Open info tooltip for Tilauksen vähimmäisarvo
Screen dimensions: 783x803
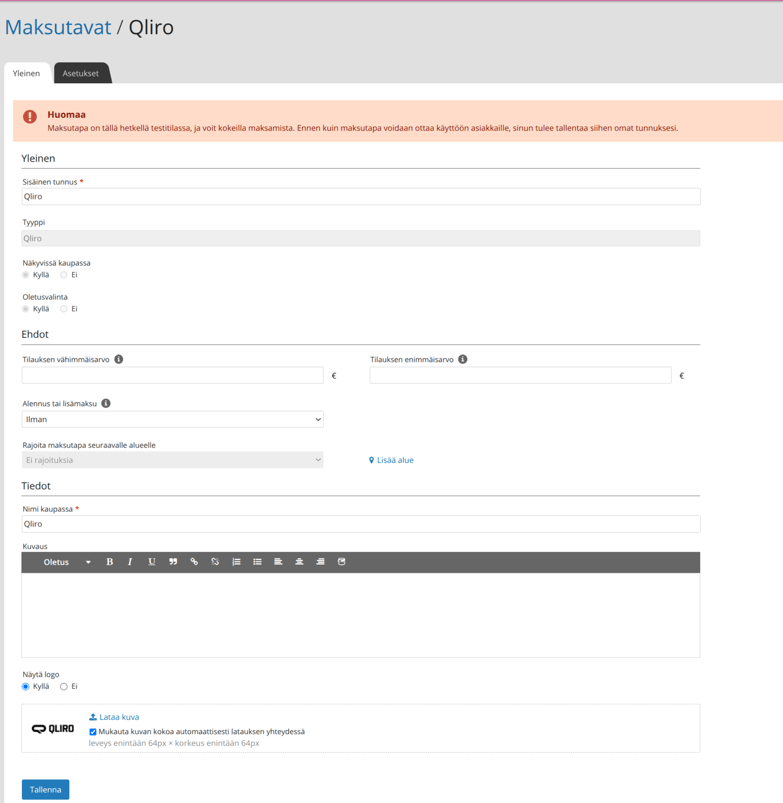click(x=119, y=360)
